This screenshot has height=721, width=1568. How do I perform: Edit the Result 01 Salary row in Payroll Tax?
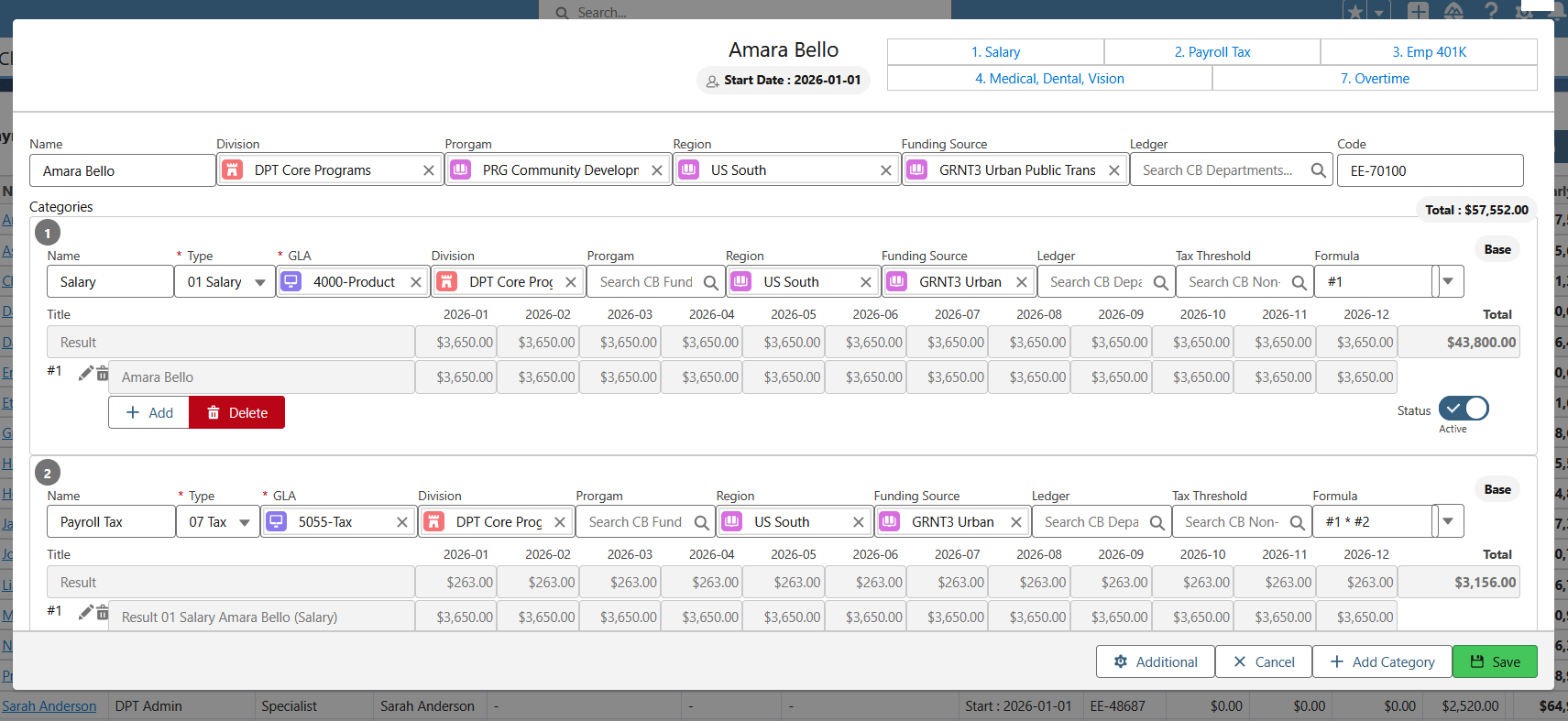pos(86,612)
